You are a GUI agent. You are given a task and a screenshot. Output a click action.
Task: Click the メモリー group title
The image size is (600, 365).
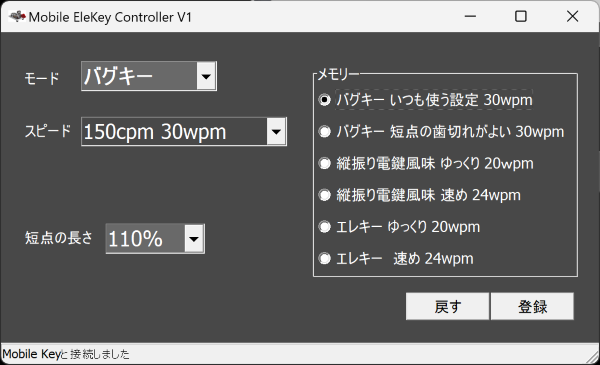(338, 74)
